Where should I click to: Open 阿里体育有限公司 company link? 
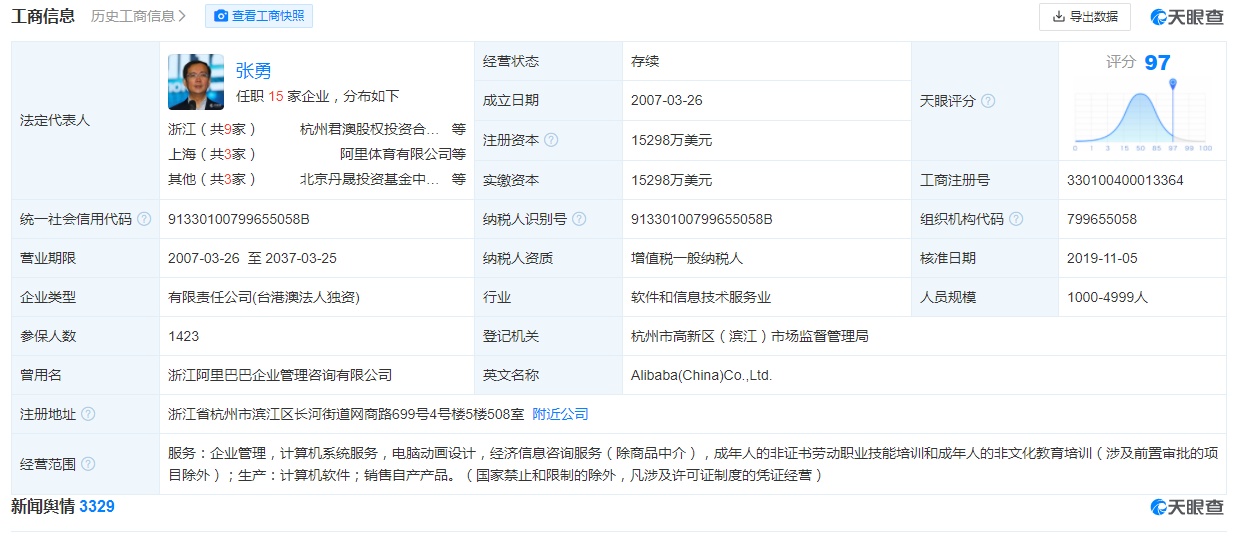point(395,154)
